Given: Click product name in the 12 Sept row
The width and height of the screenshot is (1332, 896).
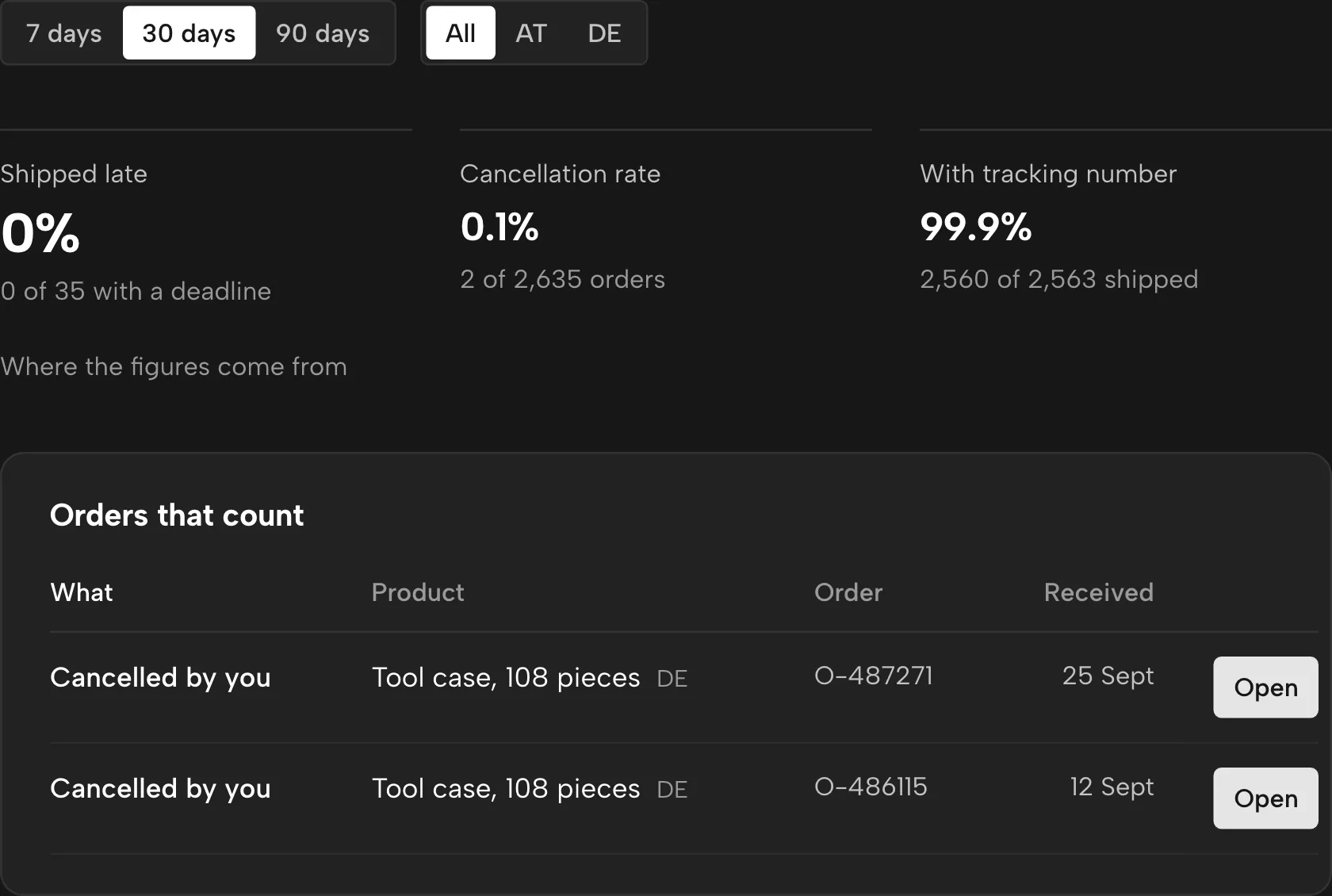Looking at the screenshot, I should (506, 789).
